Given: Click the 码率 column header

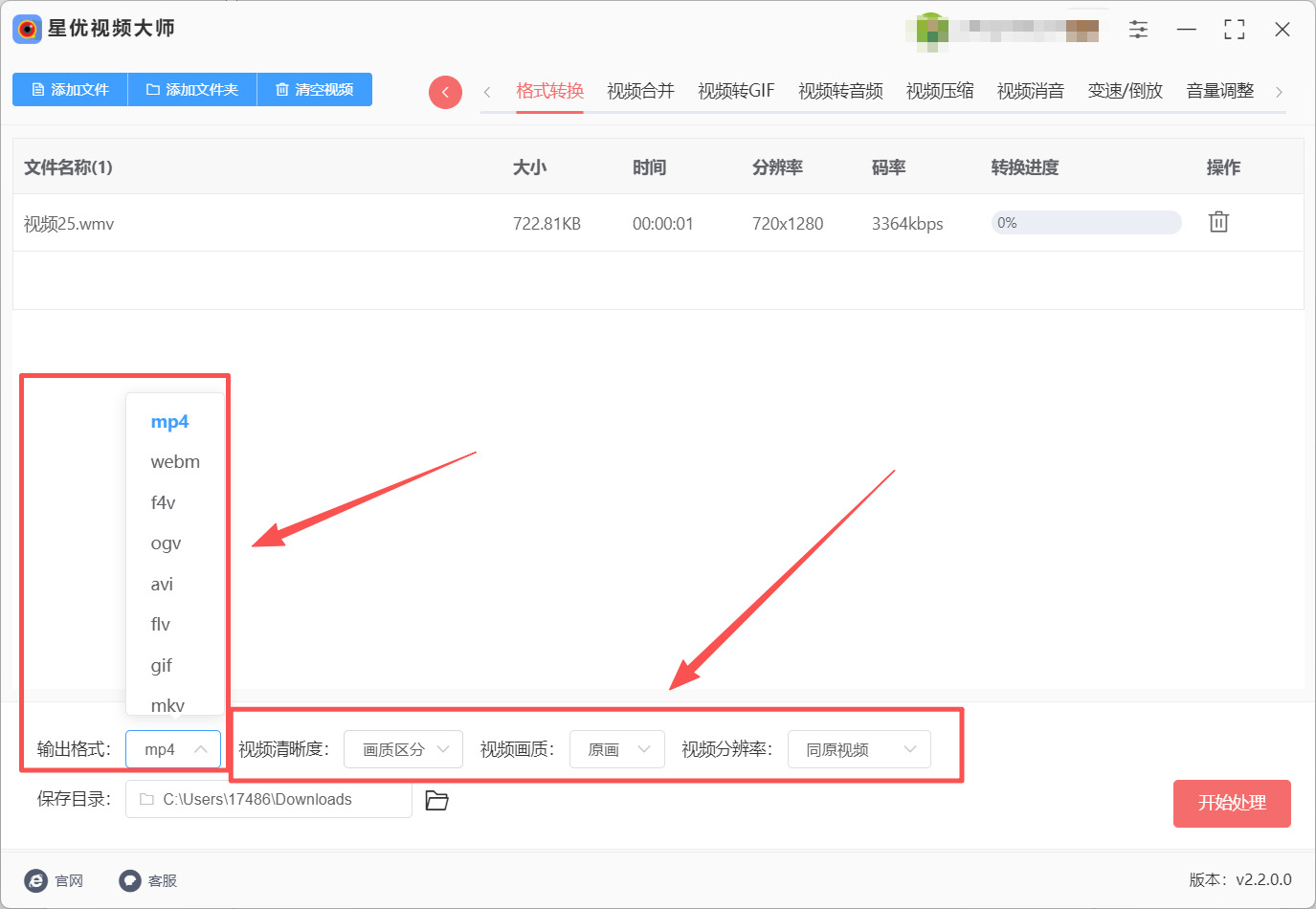Looking at the screenshot, I should (888, 167).
